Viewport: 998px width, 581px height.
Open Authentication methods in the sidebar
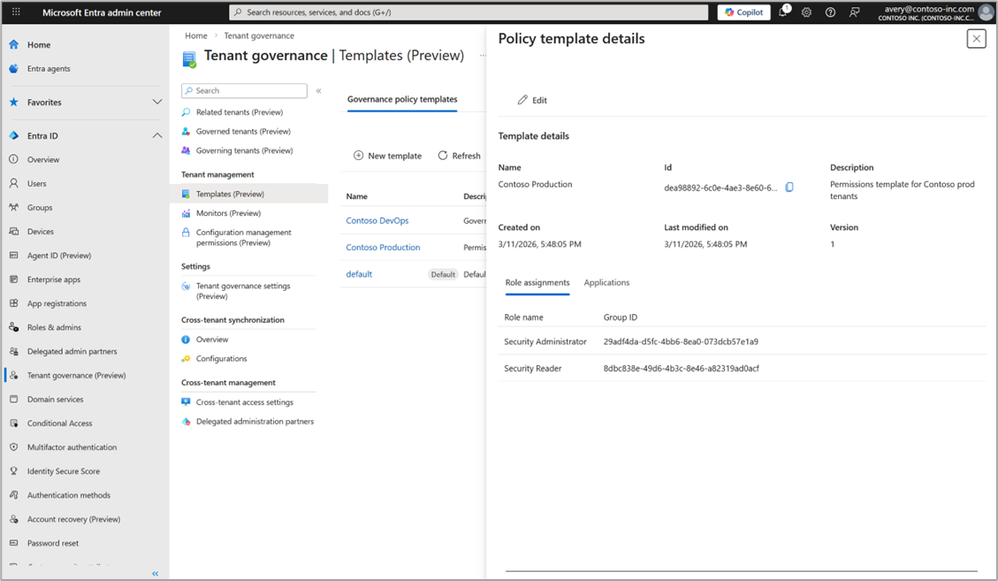[69, 495]
